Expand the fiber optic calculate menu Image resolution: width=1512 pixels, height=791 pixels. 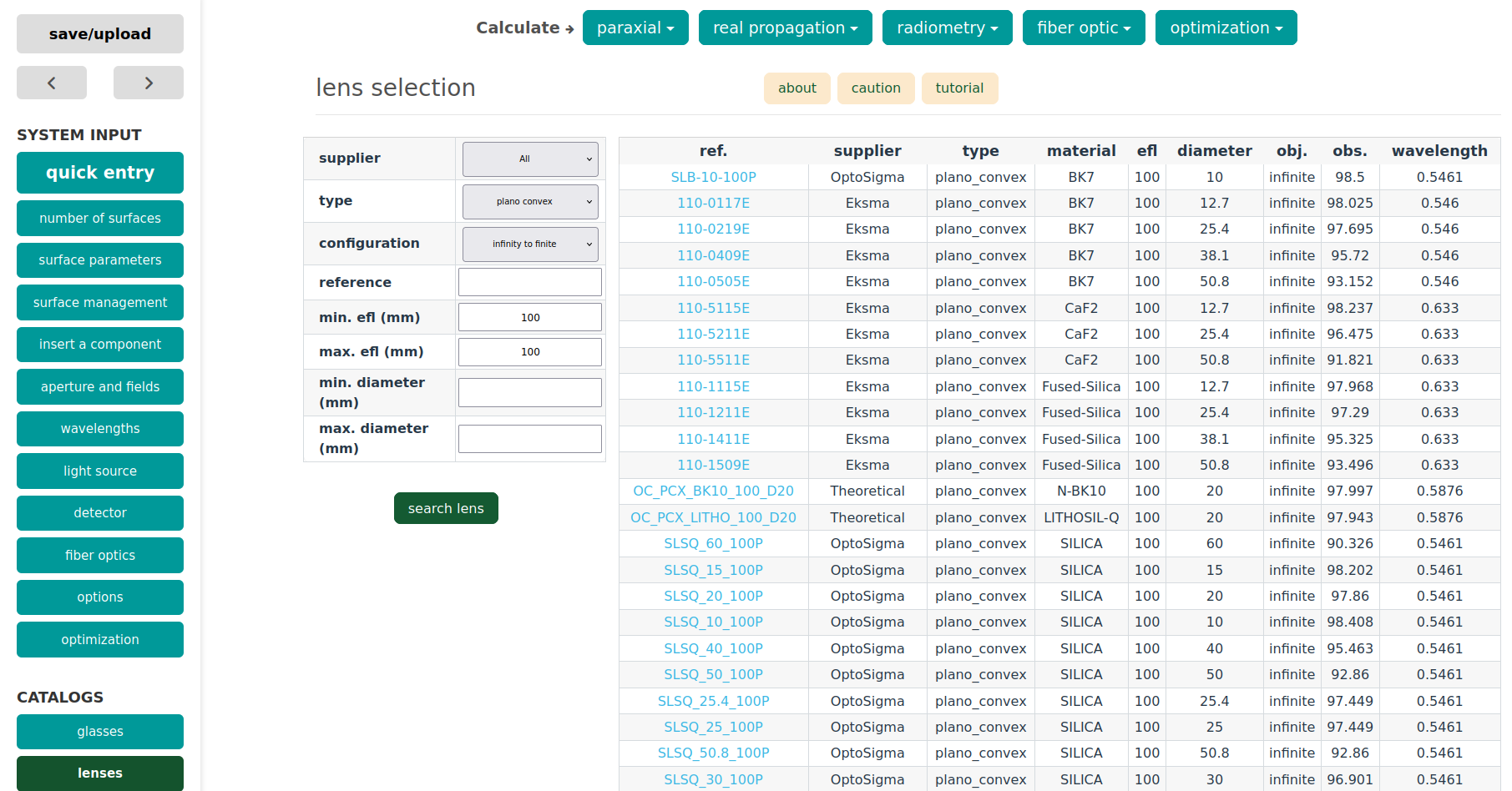point(1083,28)
